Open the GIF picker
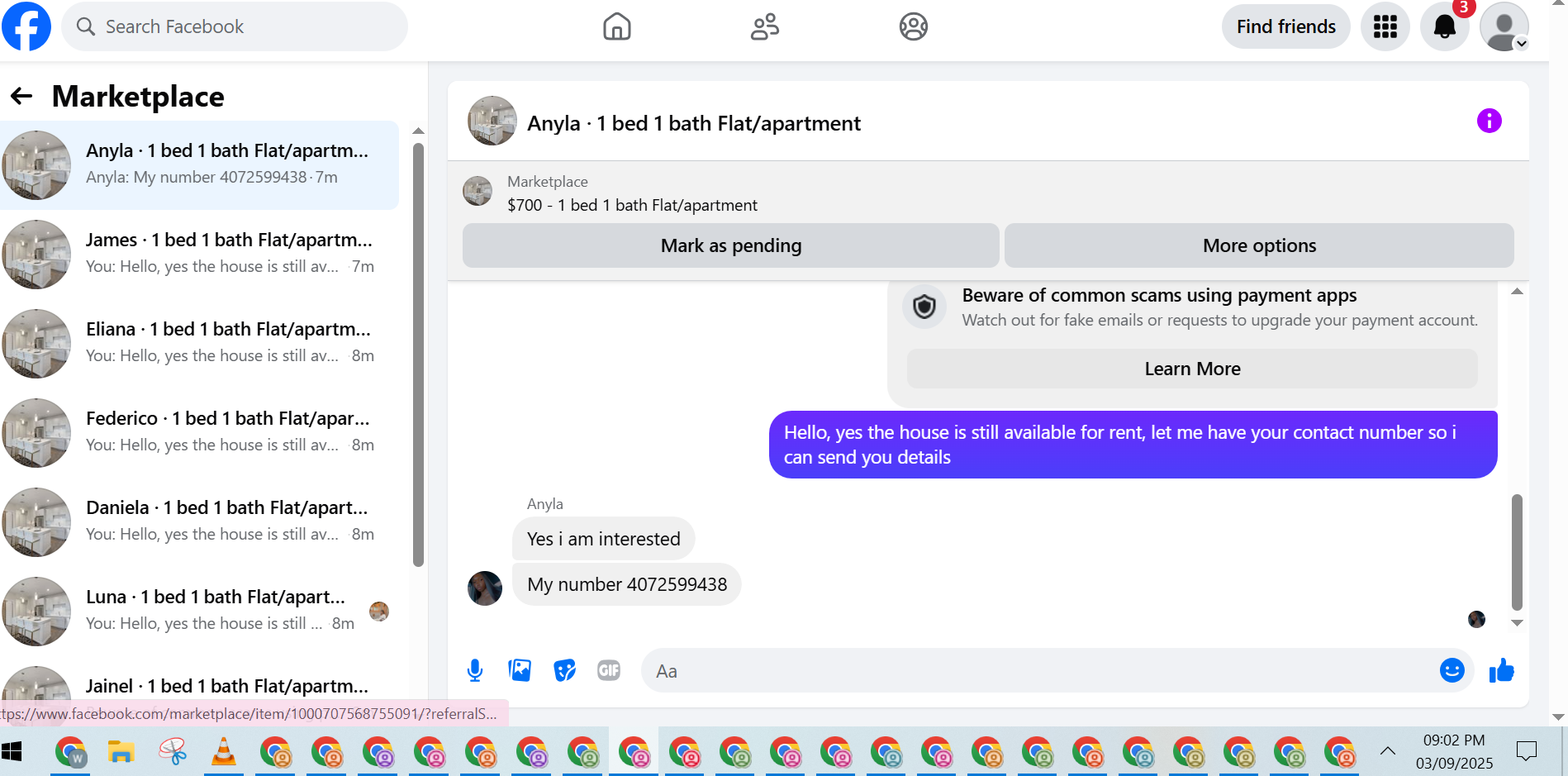The image size is (1568, 776). tap(609, 670)
